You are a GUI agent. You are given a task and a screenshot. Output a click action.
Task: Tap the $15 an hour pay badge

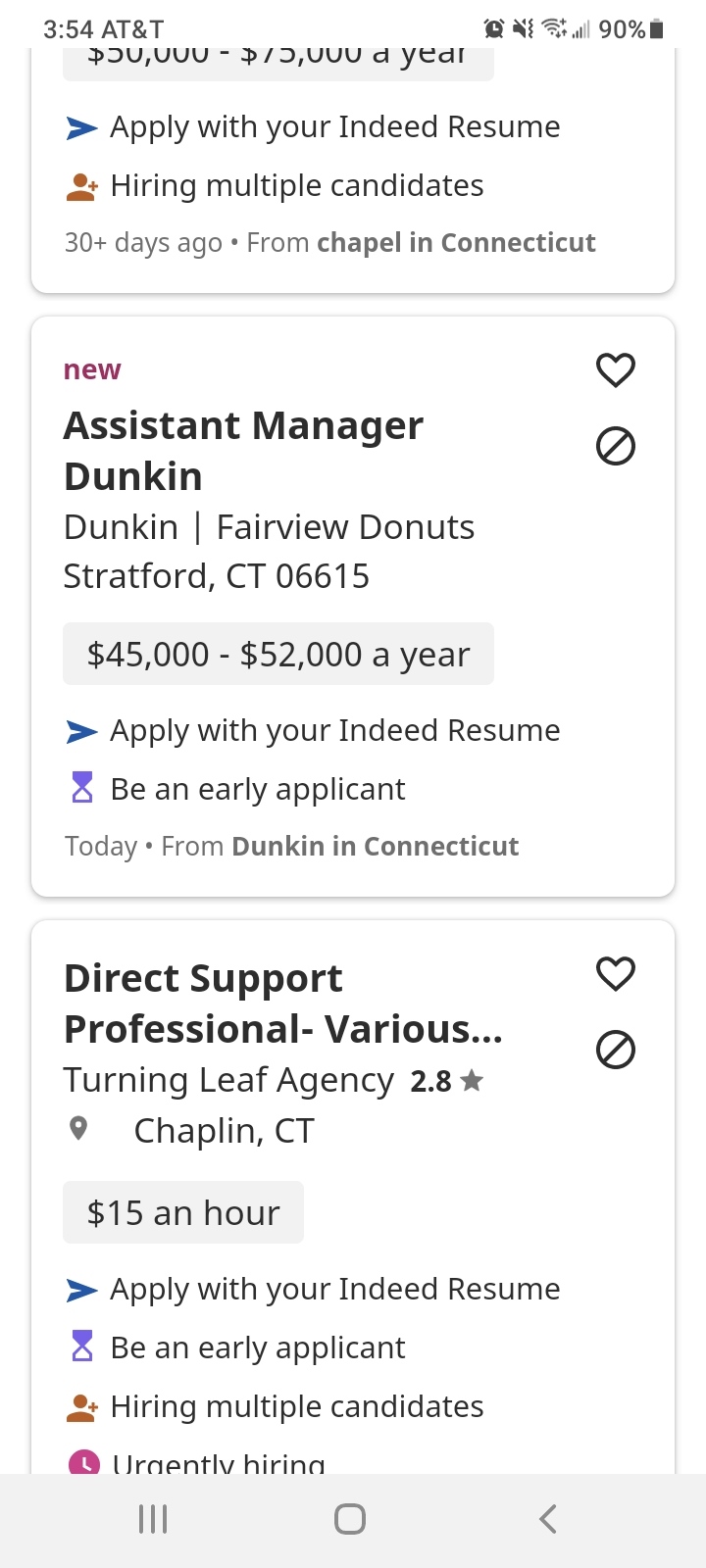(x=183, y=1212)
